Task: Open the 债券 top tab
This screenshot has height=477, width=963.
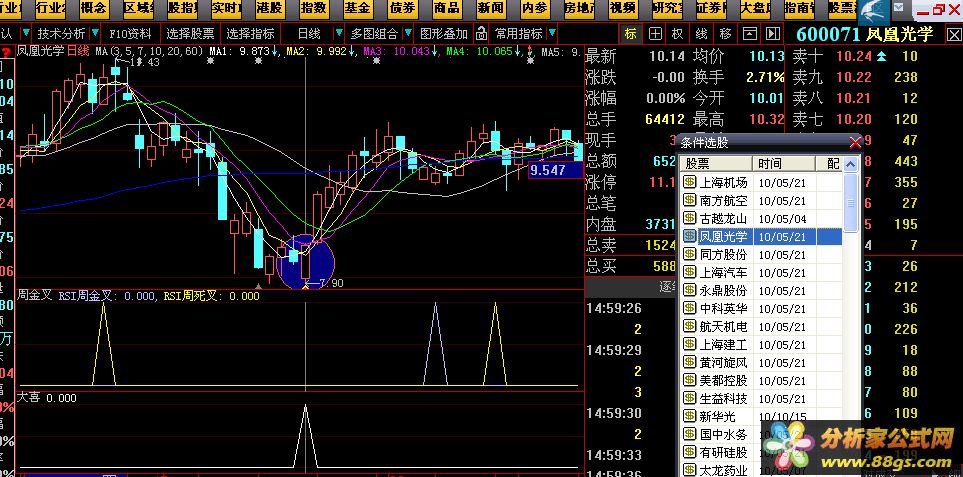Action: pyautogui.click(x=402, y=9)
